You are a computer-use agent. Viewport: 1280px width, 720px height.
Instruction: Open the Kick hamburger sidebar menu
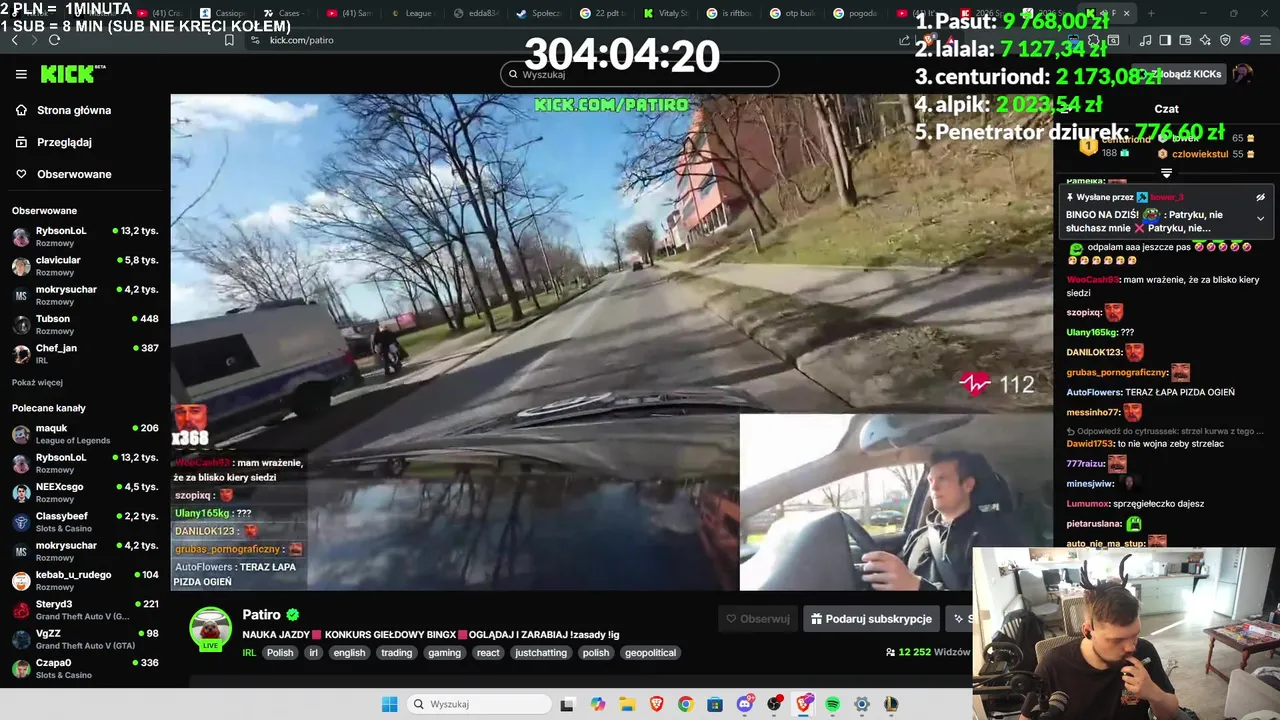point(21,74)
